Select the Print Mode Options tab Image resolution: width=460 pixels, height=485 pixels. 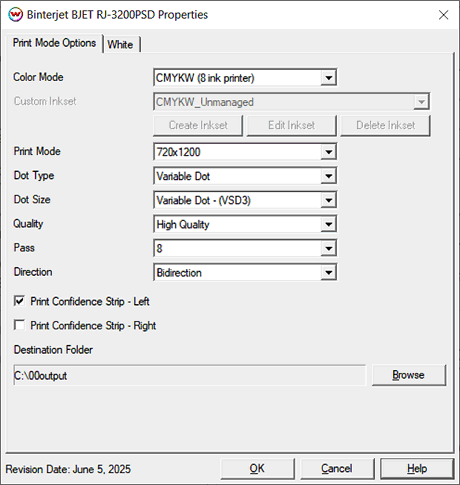pos(54,43)
